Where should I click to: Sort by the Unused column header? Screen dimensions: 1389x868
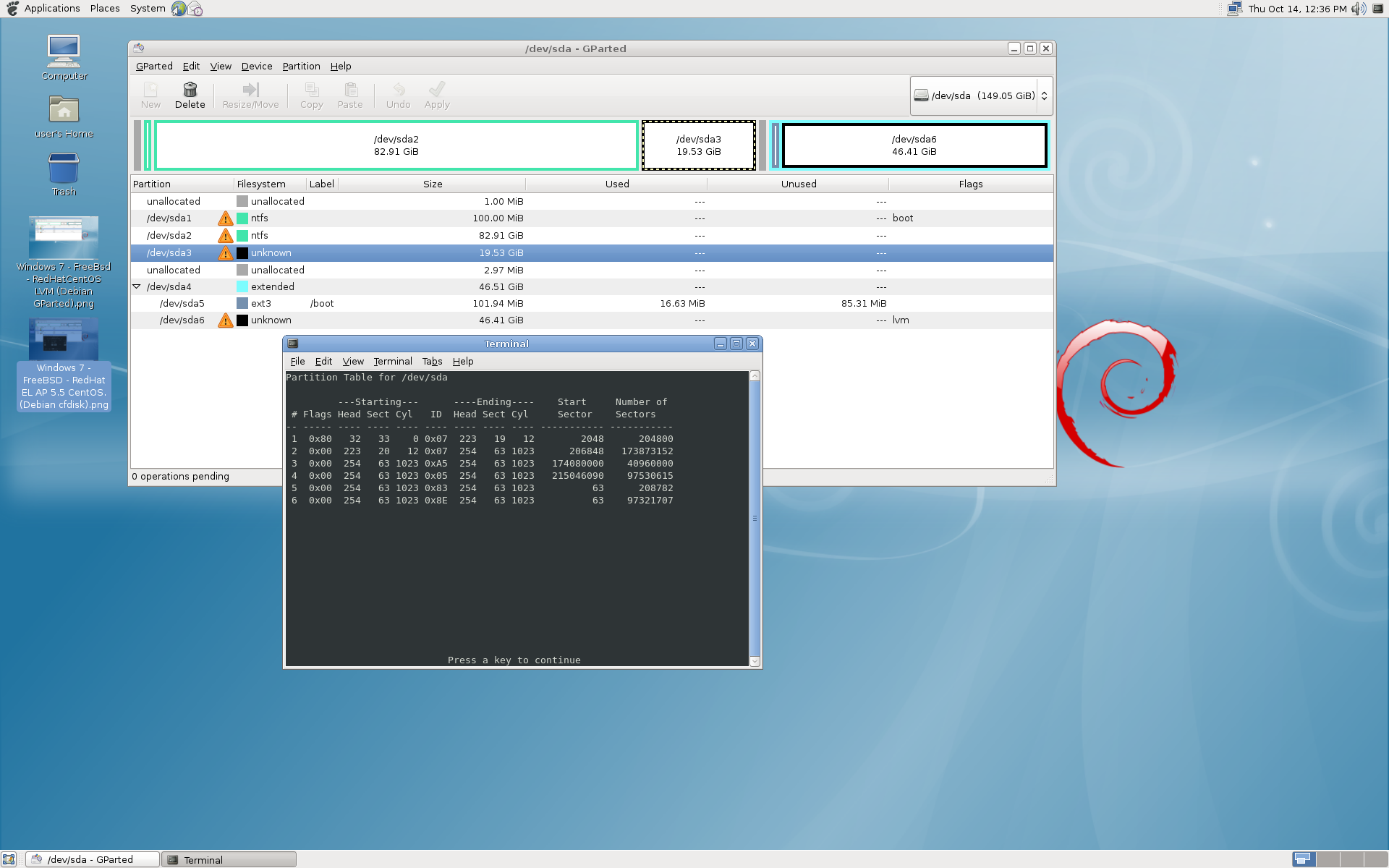[798, 184]
